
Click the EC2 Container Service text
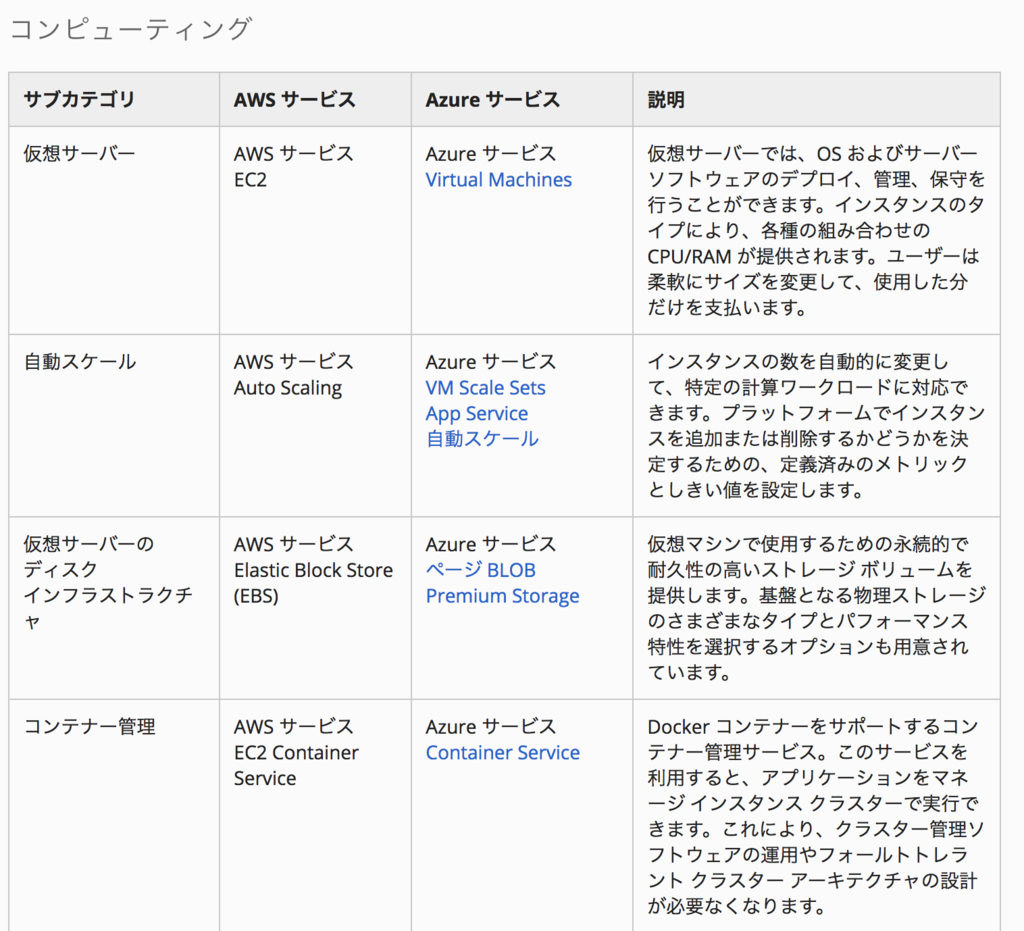[296, 765]
